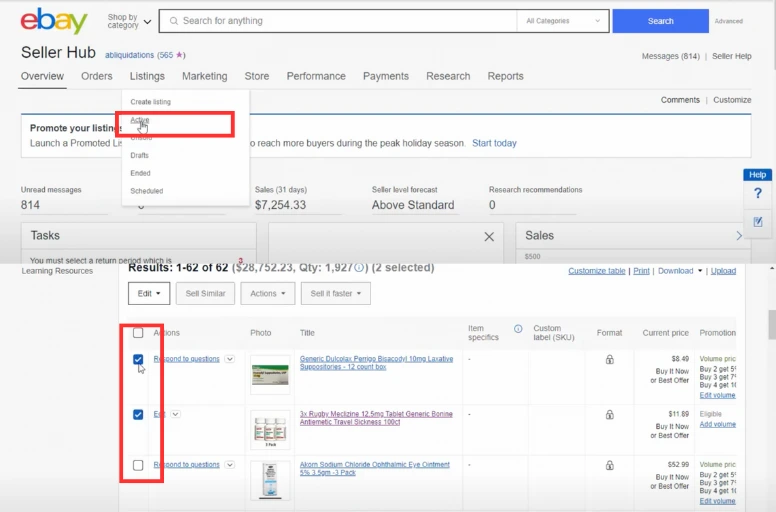Open Customize link near Comments
Screen dimensions: 776x512
[732, 100]
